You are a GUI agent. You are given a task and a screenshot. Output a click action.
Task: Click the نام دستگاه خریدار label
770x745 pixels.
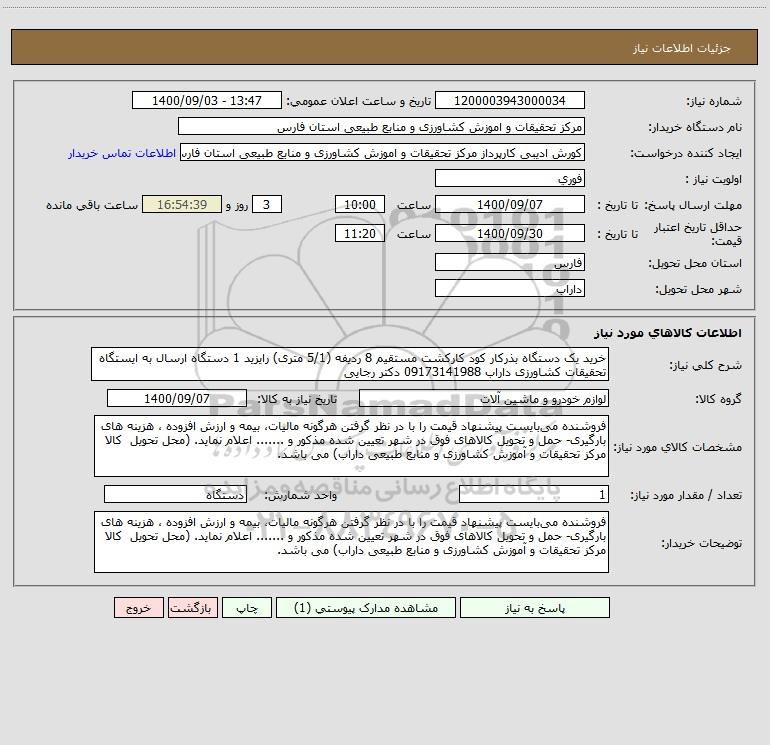(695, 127)
